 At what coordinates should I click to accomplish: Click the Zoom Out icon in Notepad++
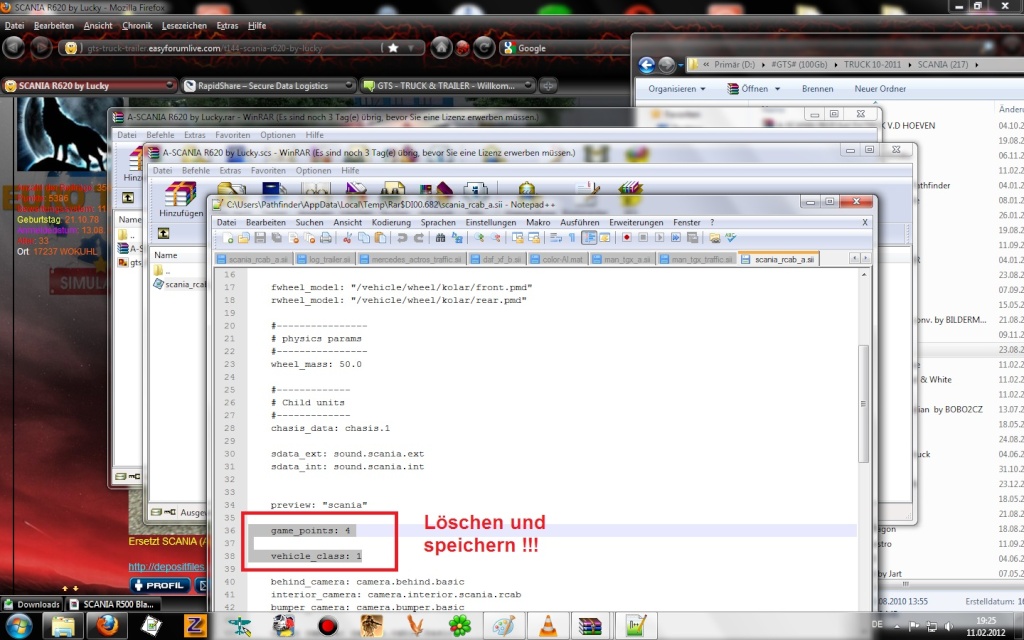(x=495, y=238)
